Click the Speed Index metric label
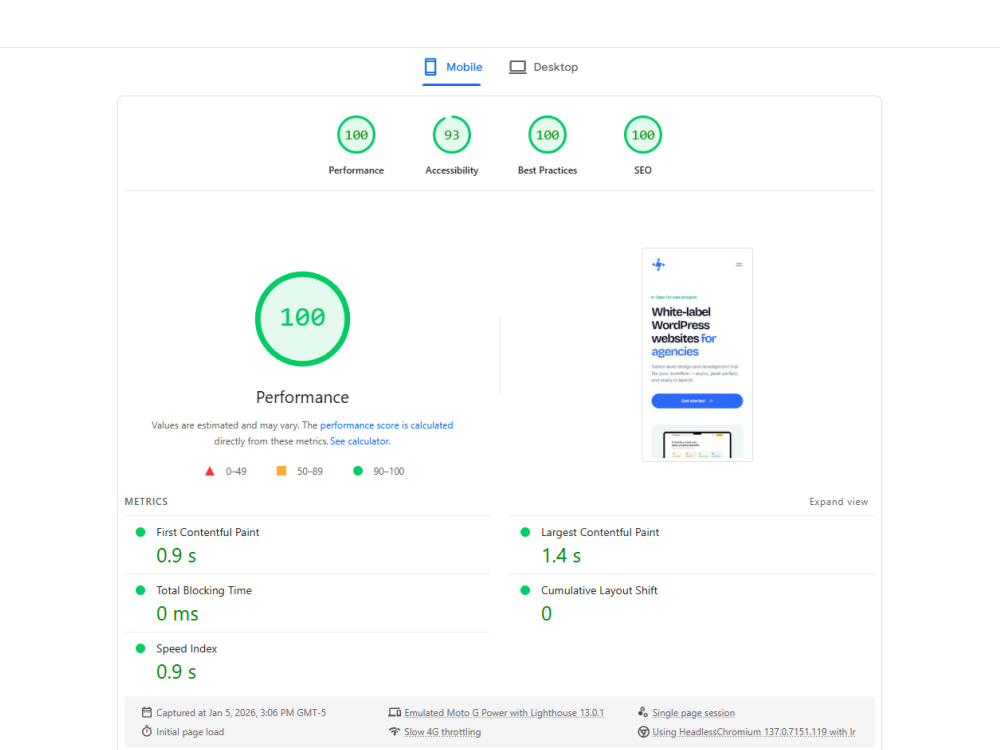The image size is (1000, 750). 187,649
